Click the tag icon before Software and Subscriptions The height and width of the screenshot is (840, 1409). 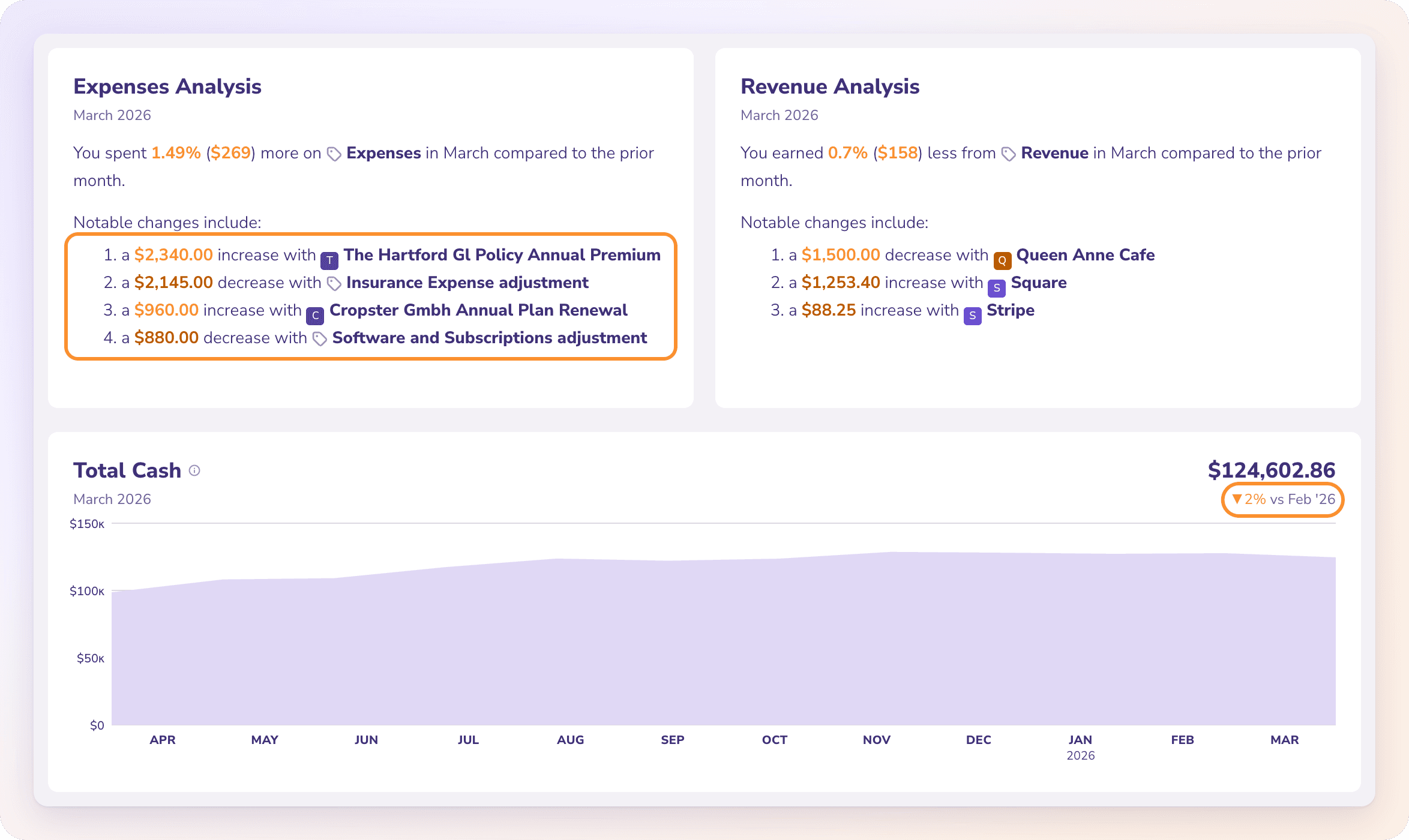320,339
